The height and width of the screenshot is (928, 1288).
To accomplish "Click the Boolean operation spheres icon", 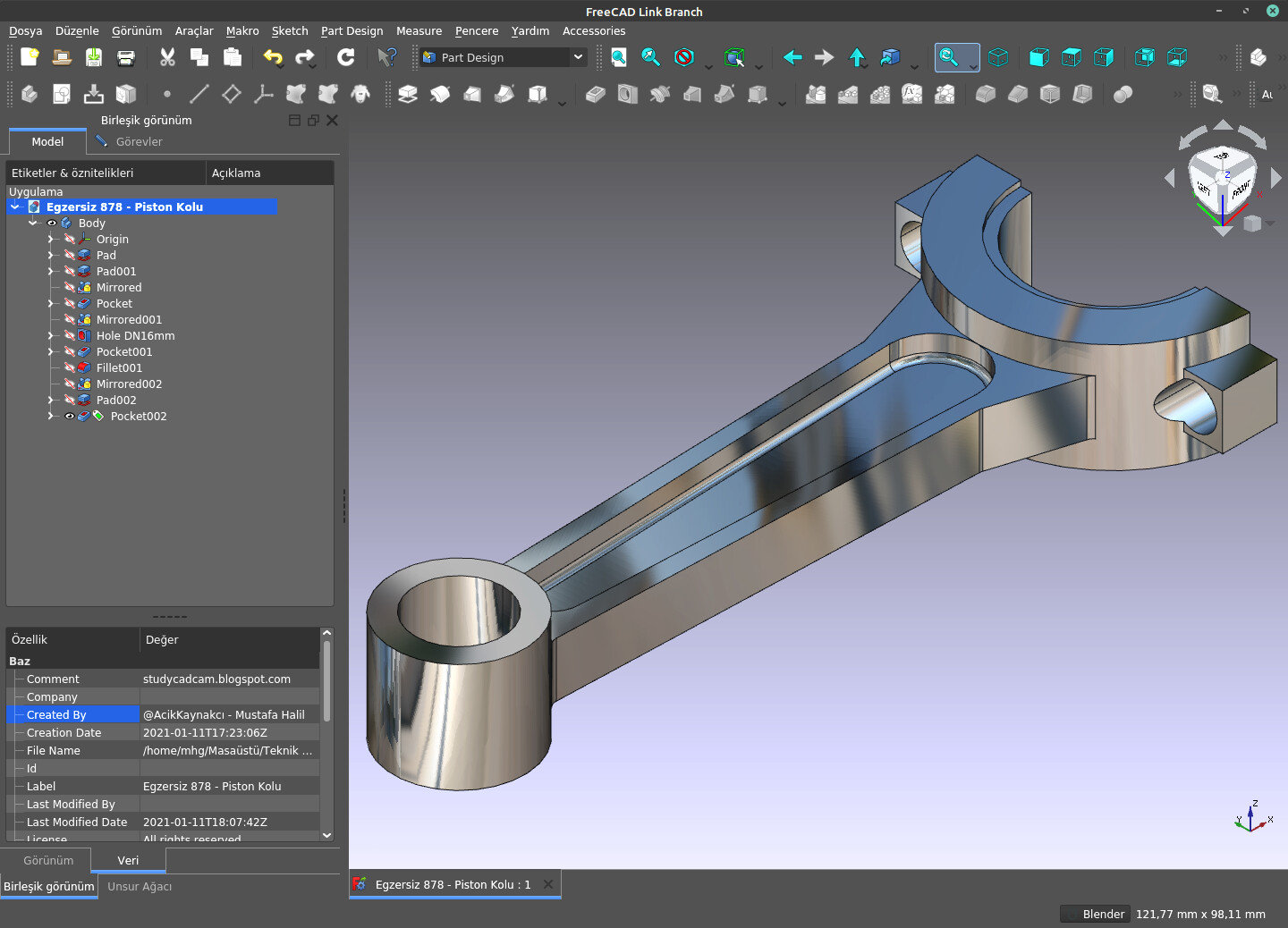I will 1123,94.
